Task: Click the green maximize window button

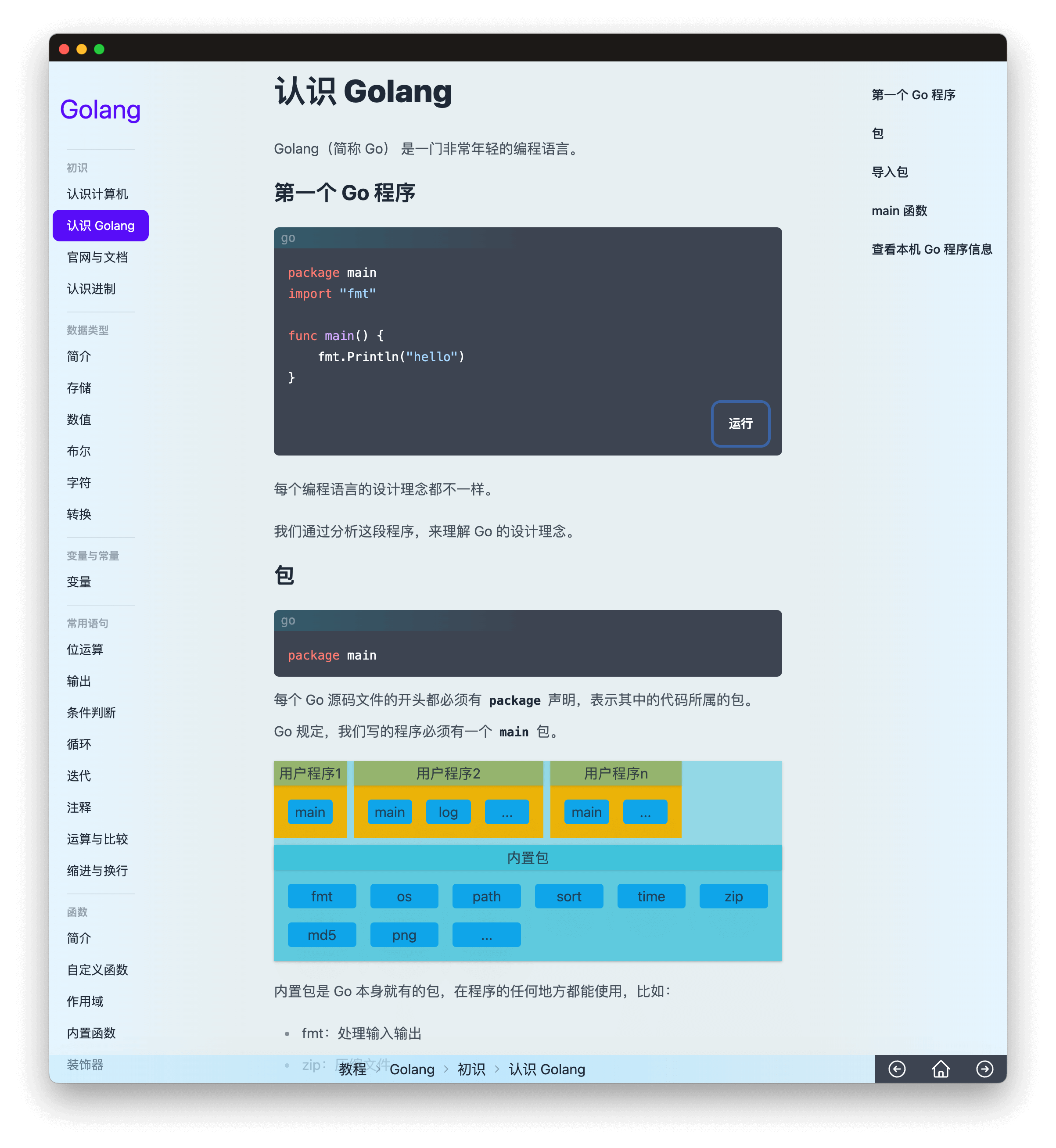Action: (100, 49)
